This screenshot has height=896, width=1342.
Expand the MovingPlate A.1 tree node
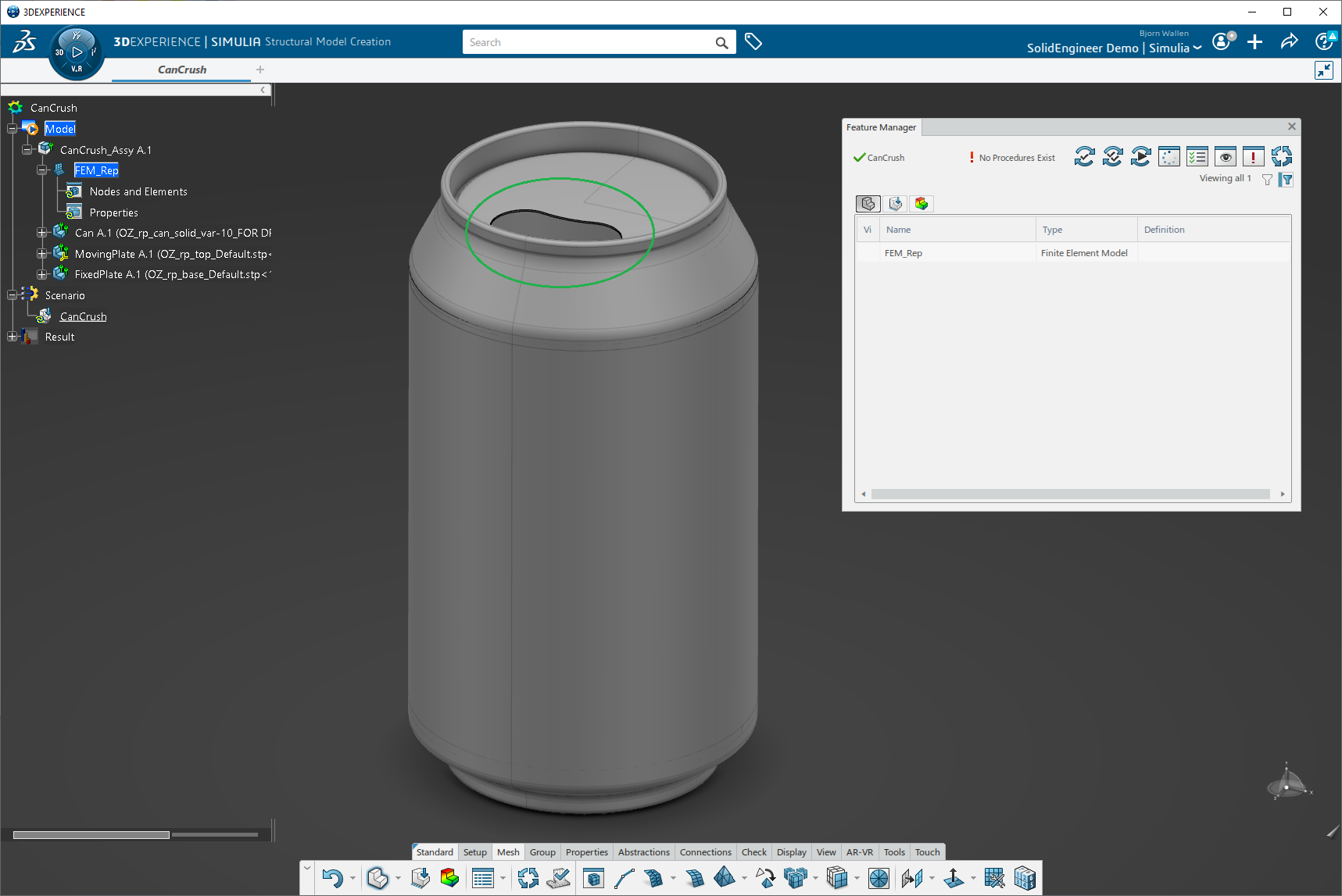42,254
